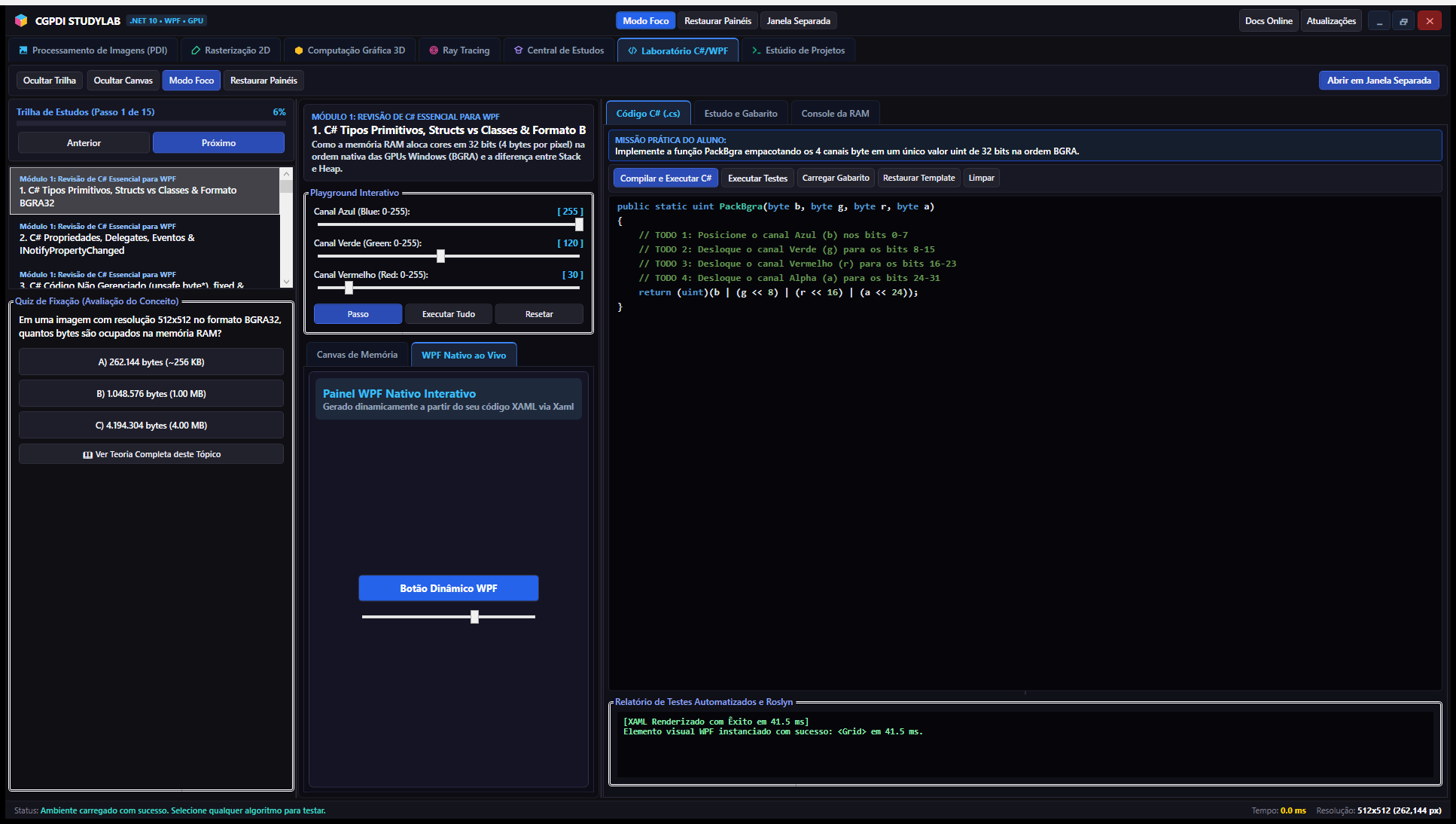Select lesson 2 C# Propriedades, Delegates, Eventos
This screenshot has width=1456, height=824.
(145, 238)
